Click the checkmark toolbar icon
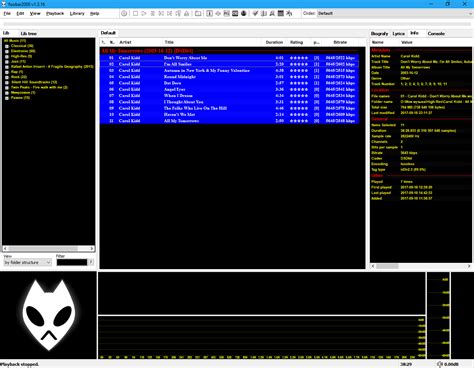The height and width of the screenshot is (368, 474). (x=255, y=13)
